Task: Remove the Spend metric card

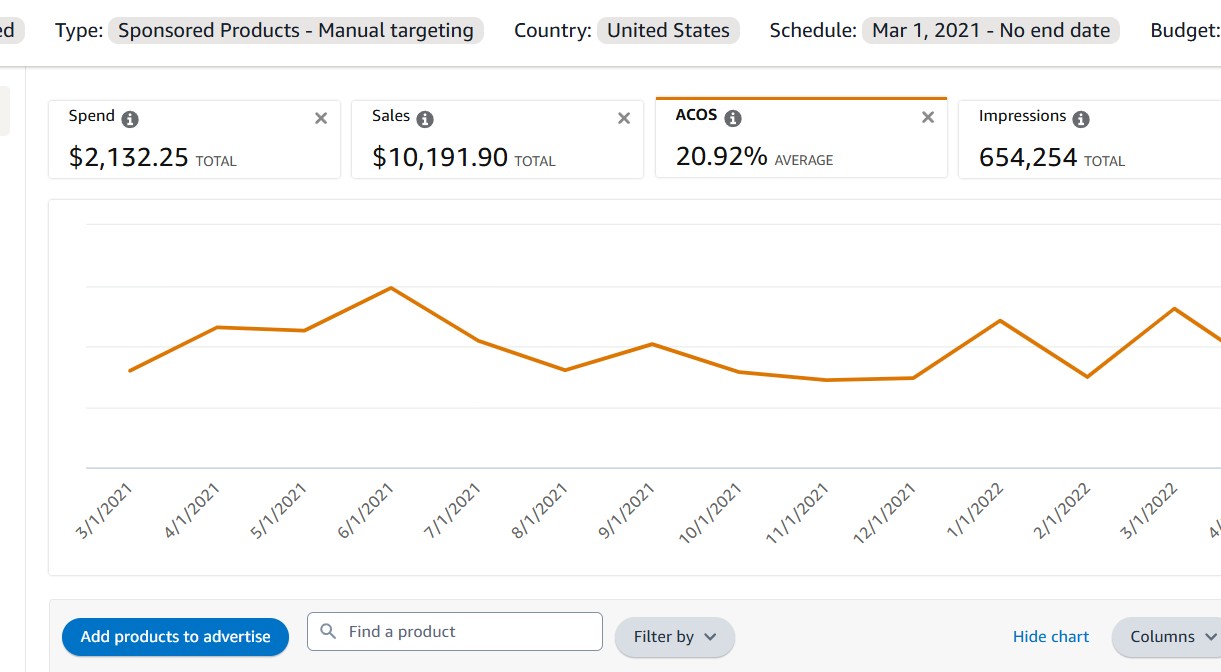Action: [x=321, y=118]
